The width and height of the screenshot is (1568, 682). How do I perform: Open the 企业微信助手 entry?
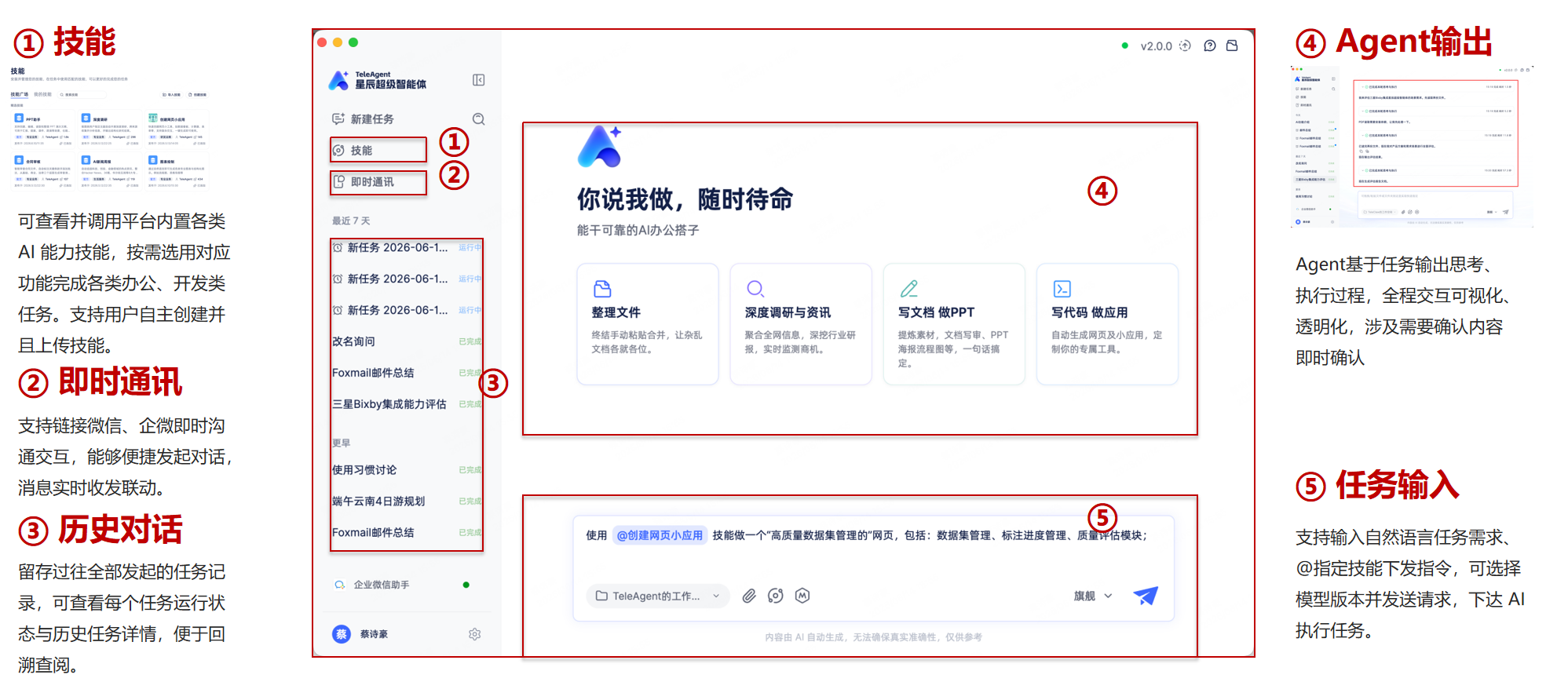381,585
